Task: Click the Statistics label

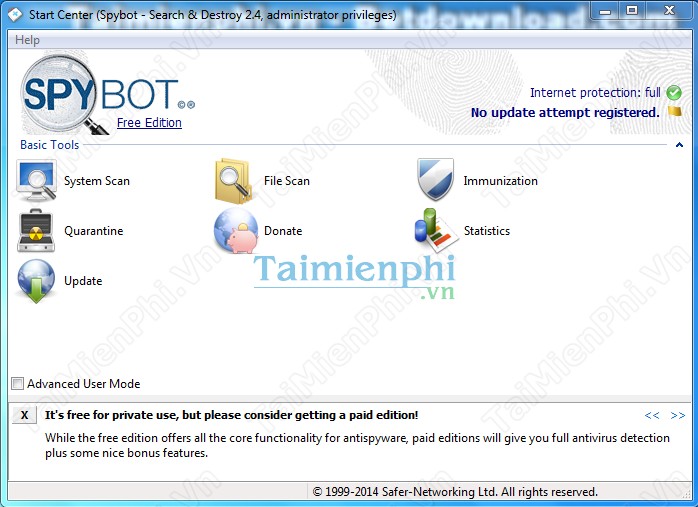Action: 487,231
